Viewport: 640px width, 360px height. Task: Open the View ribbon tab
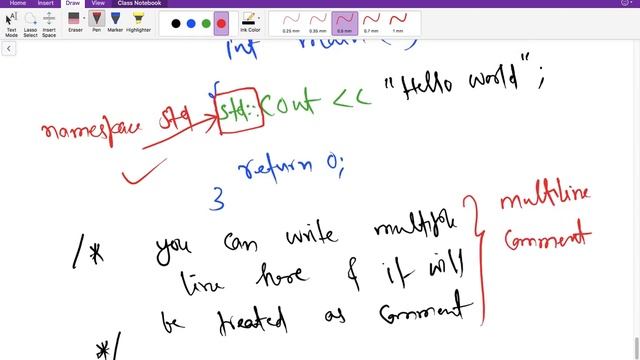click(98, 3)
